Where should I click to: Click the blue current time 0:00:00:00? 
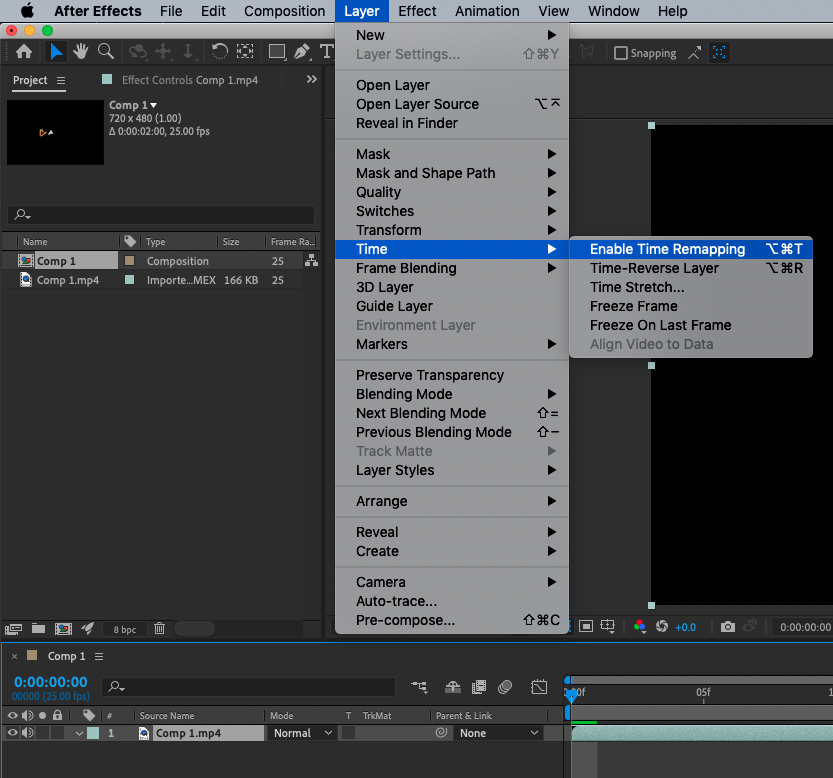point(50,682)
